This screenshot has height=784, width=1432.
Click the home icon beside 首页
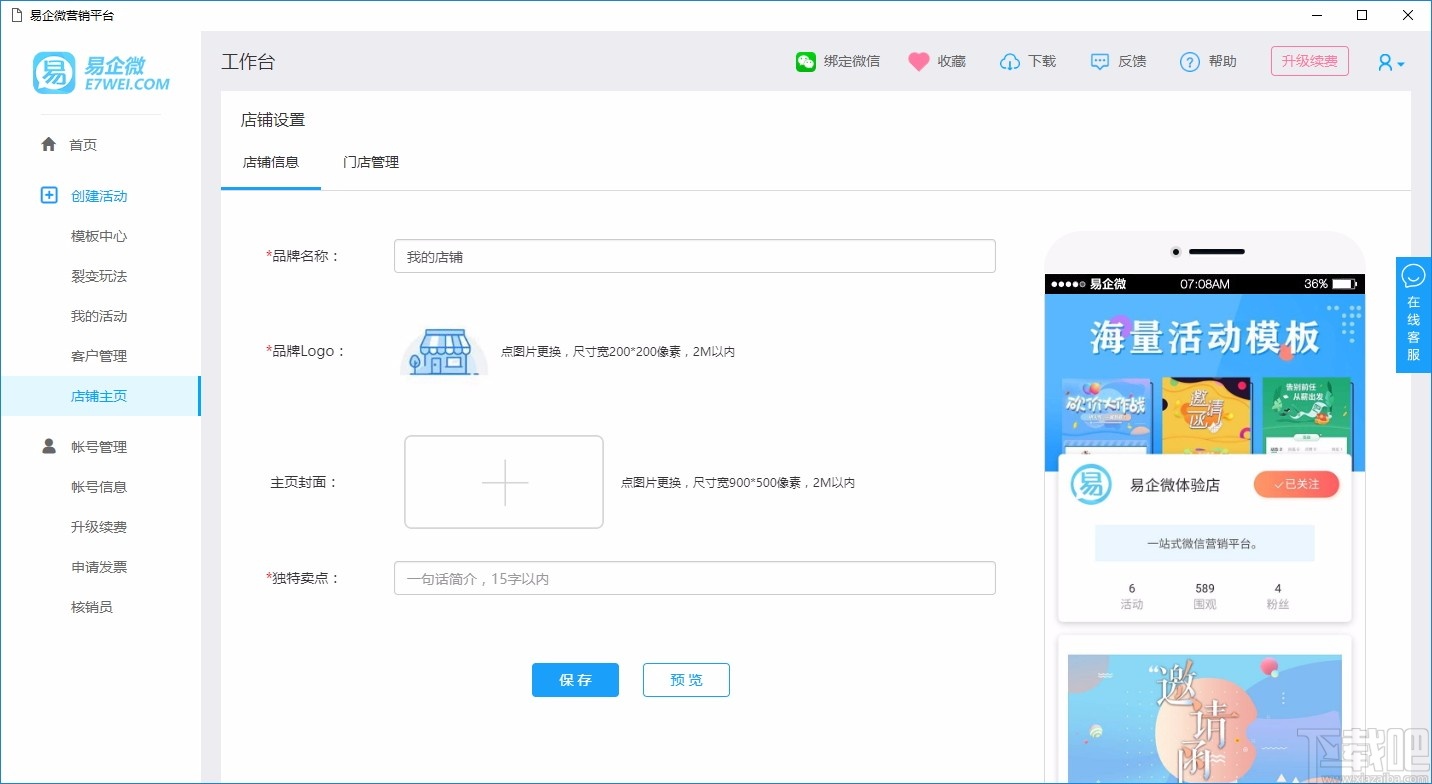[x=48, y=144]
